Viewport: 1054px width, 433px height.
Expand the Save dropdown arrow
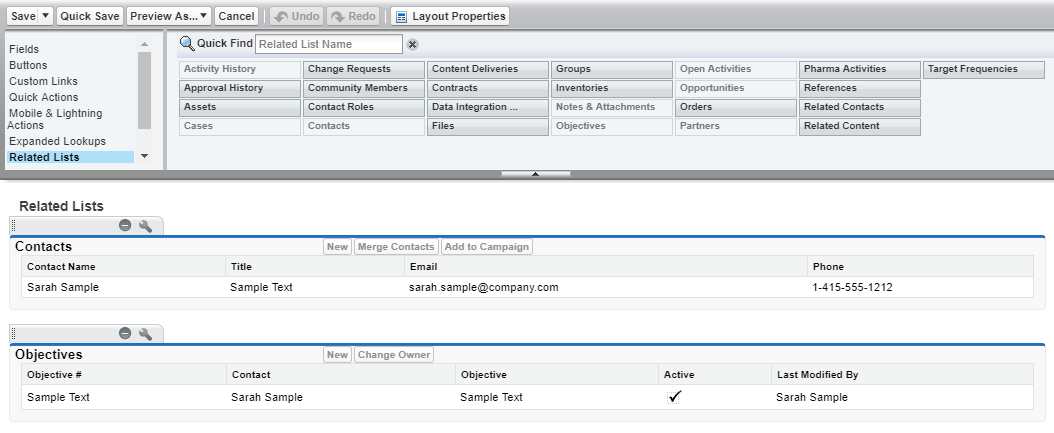(45, 16)
